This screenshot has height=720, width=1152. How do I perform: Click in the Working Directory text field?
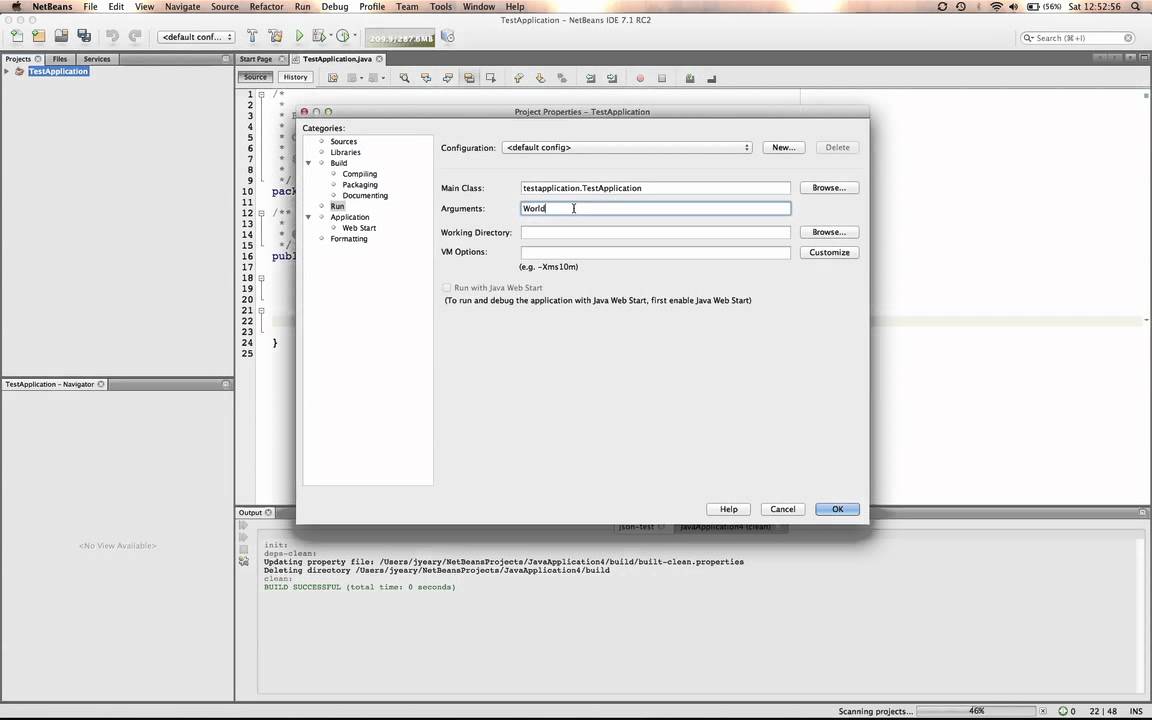pyautogui.click(x=656, y=232)
